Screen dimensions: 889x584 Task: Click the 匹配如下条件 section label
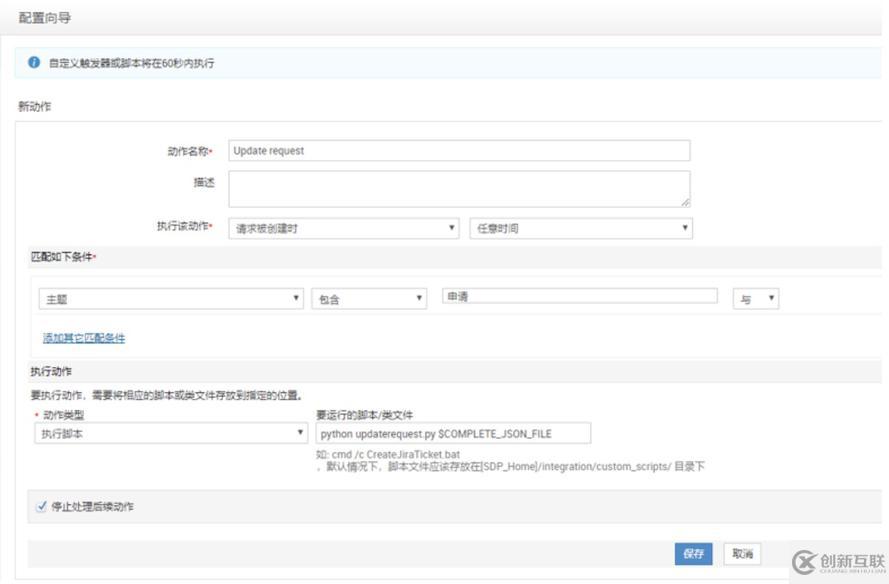pos(62,257)
